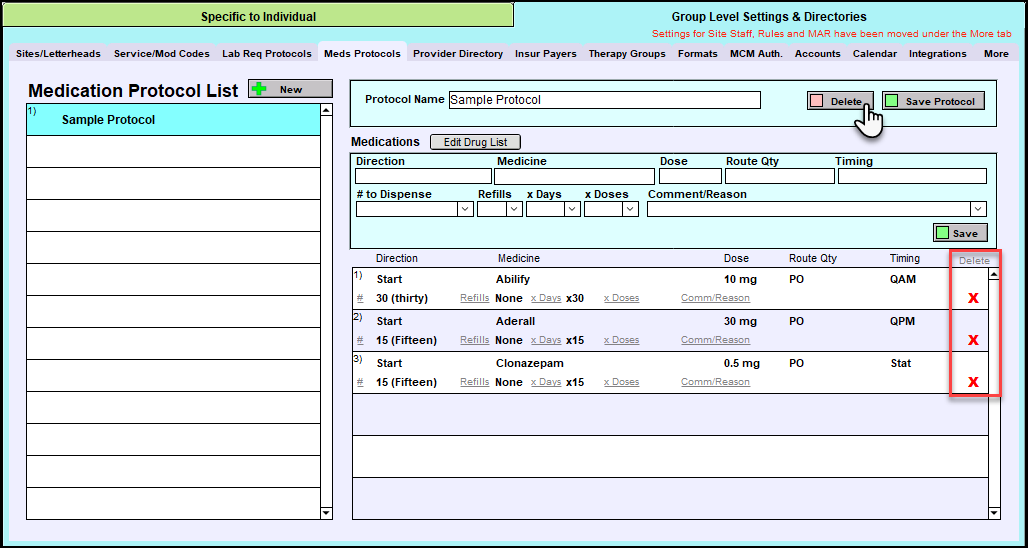Click the # link in Abilify row
Image resolution: width=1028 pixels, height=548 pixels.
(x=360, y=298)
